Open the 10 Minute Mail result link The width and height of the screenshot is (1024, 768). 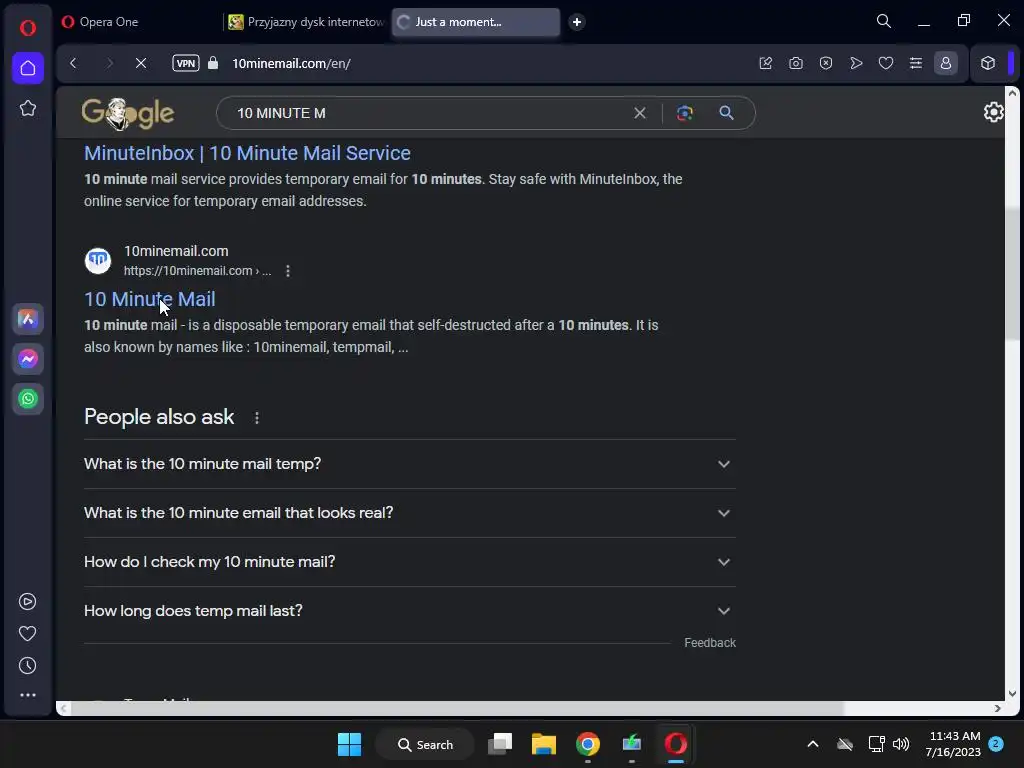pos(150,299)
